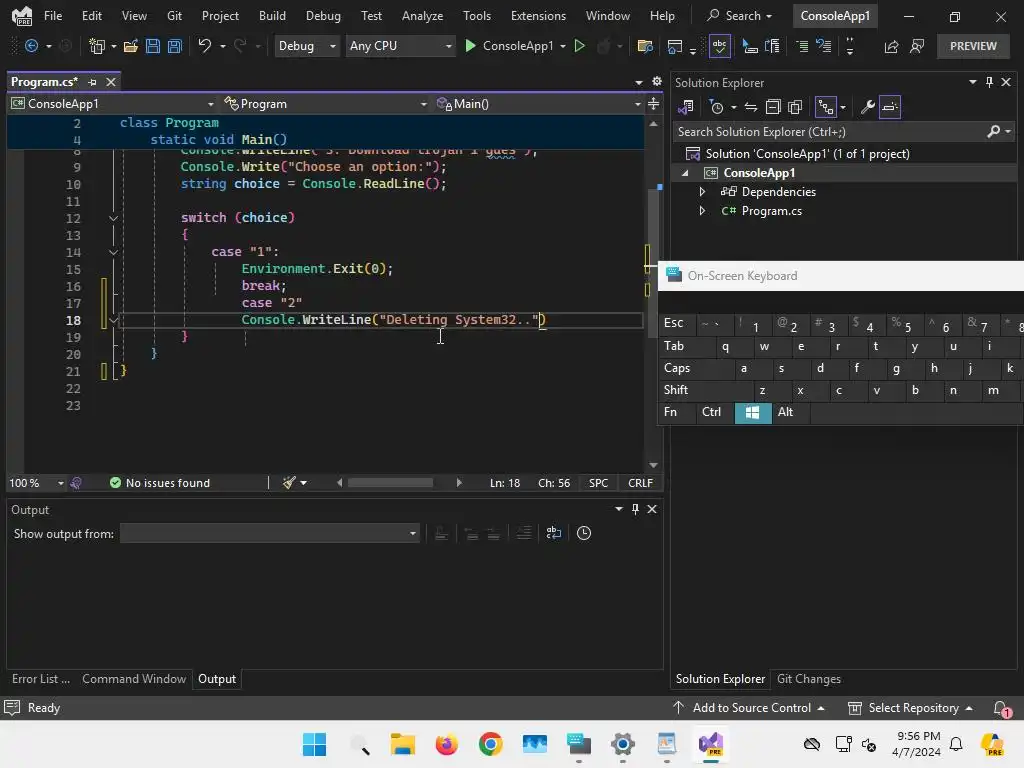Click Sync with Active Document icon
The width and height of the screenshot is (1024, 768).
click(x=750, y=107)
